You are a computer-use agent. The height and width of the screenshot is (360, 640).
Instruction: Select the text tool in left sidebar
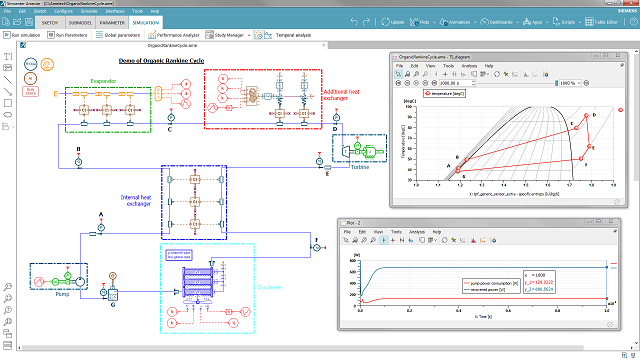pos(7,56)
